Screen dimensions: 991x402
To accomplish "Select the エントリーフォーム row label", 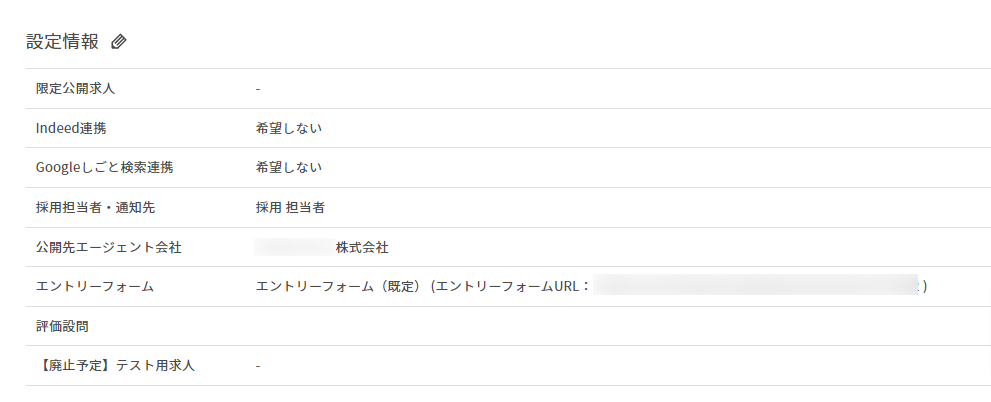I will [x=95, y=286].
